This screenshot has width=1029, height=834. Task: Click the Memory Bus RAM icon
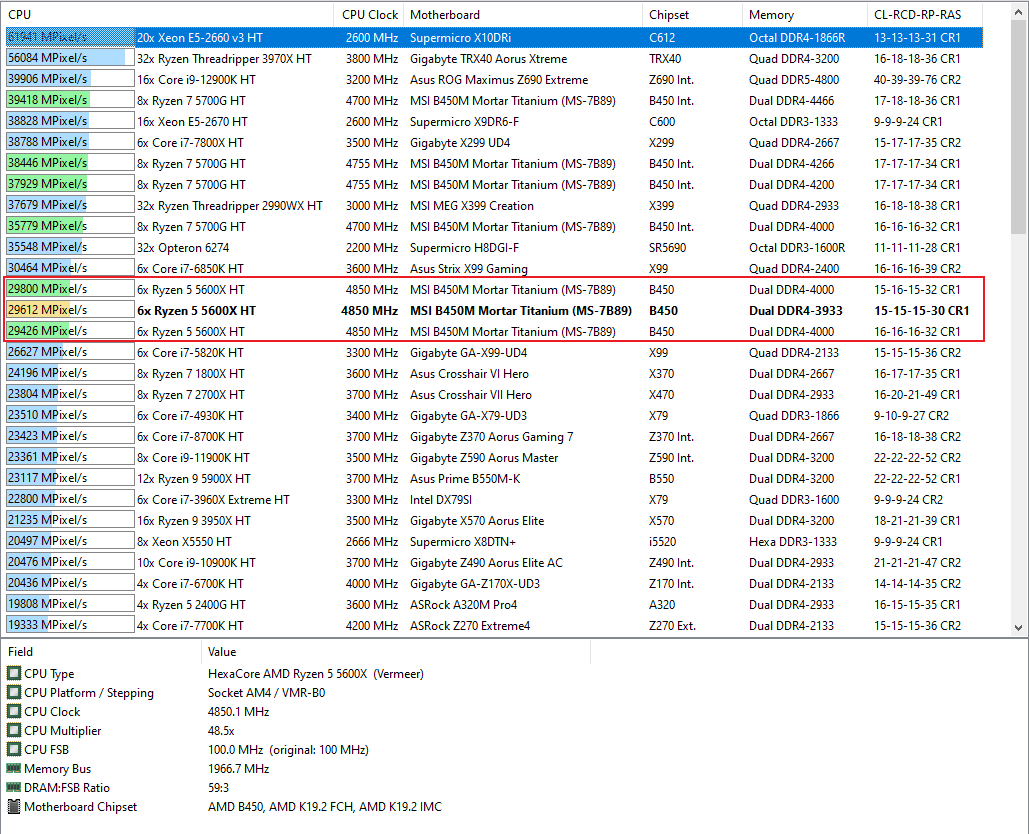click(x=13, y=768)
